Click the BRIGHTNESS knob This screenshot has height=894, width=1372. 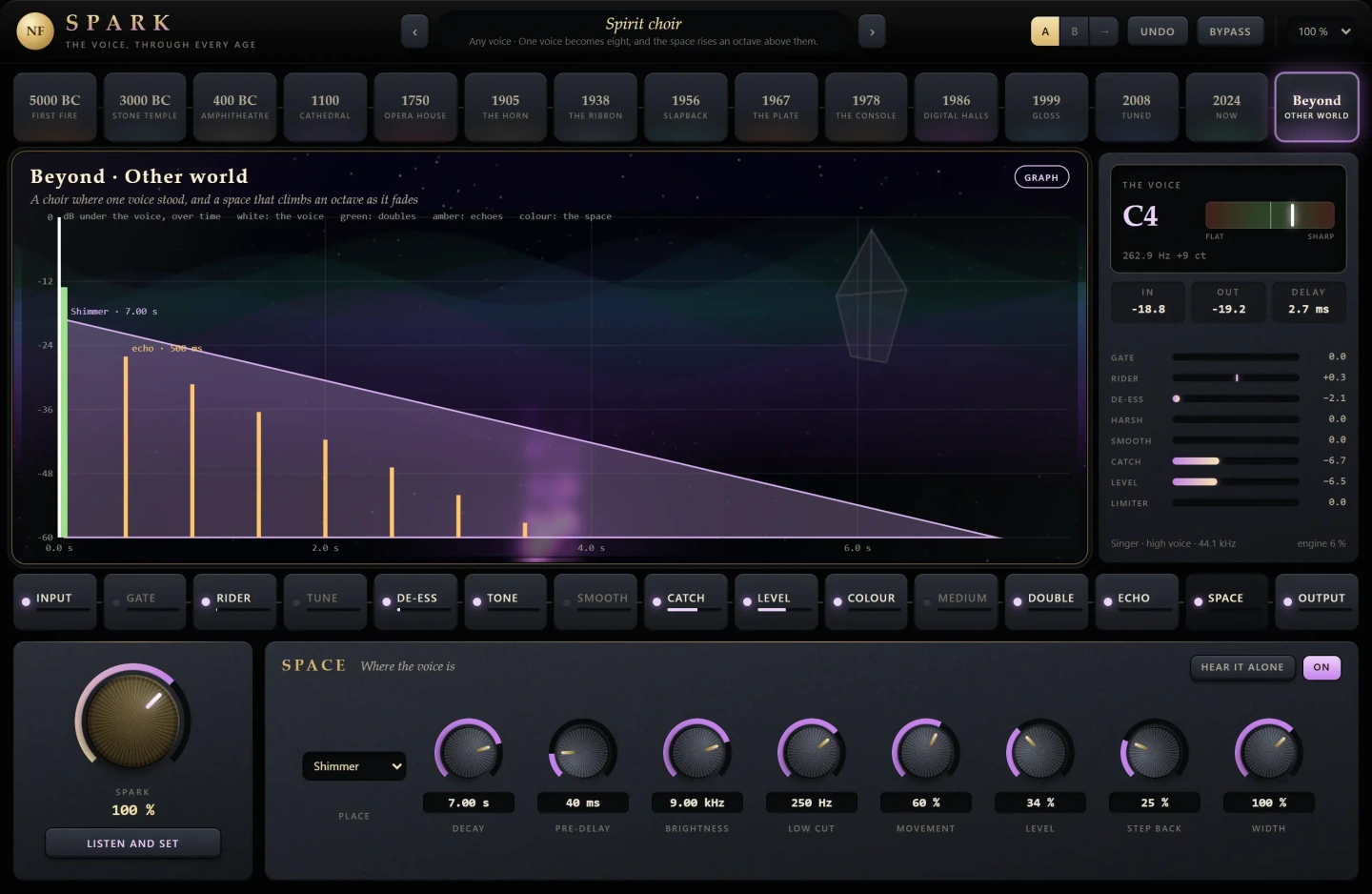pyautogui.click(x=697, y=752)
